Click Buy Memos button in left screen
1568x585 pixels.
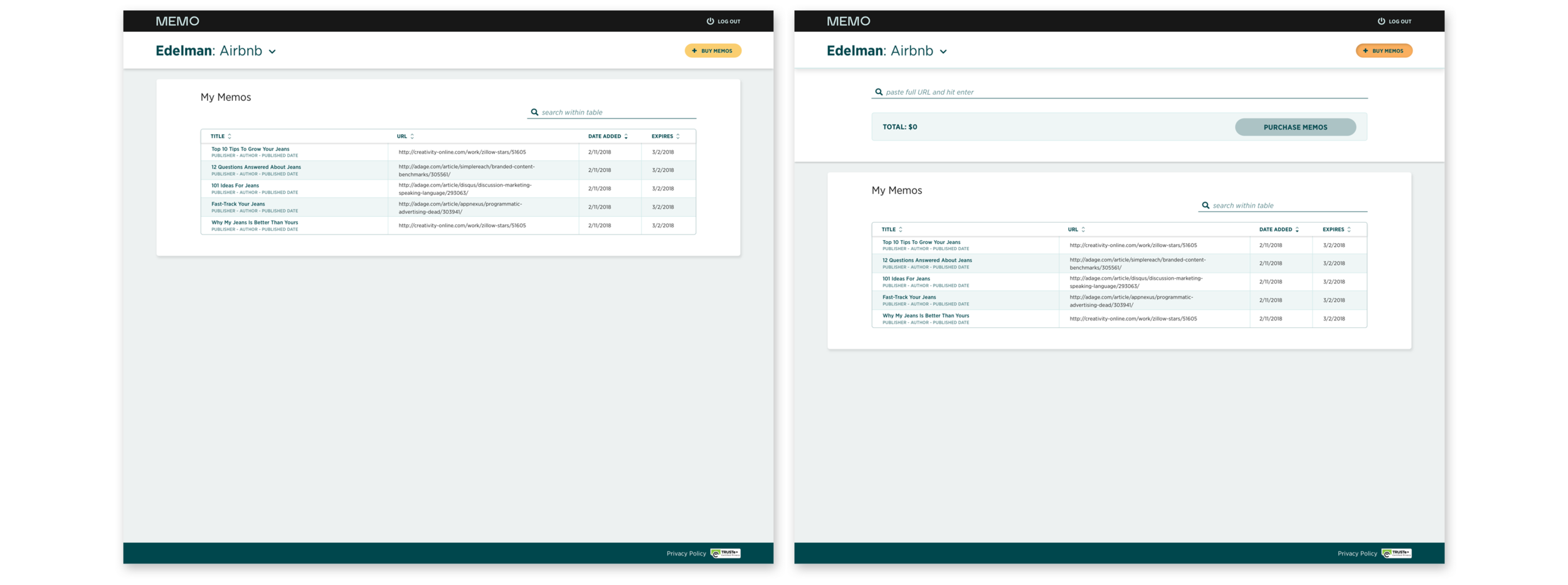(713, 51)
